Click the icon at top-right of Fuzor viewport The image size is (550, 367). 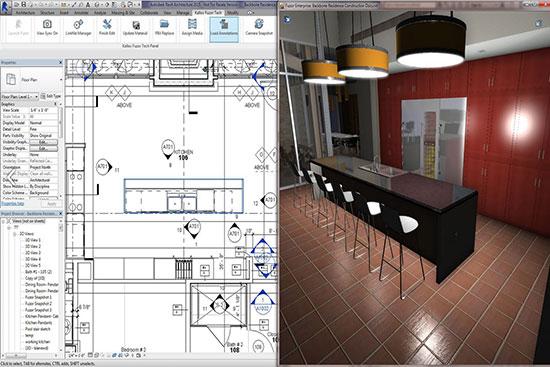(x=539, y=23)
